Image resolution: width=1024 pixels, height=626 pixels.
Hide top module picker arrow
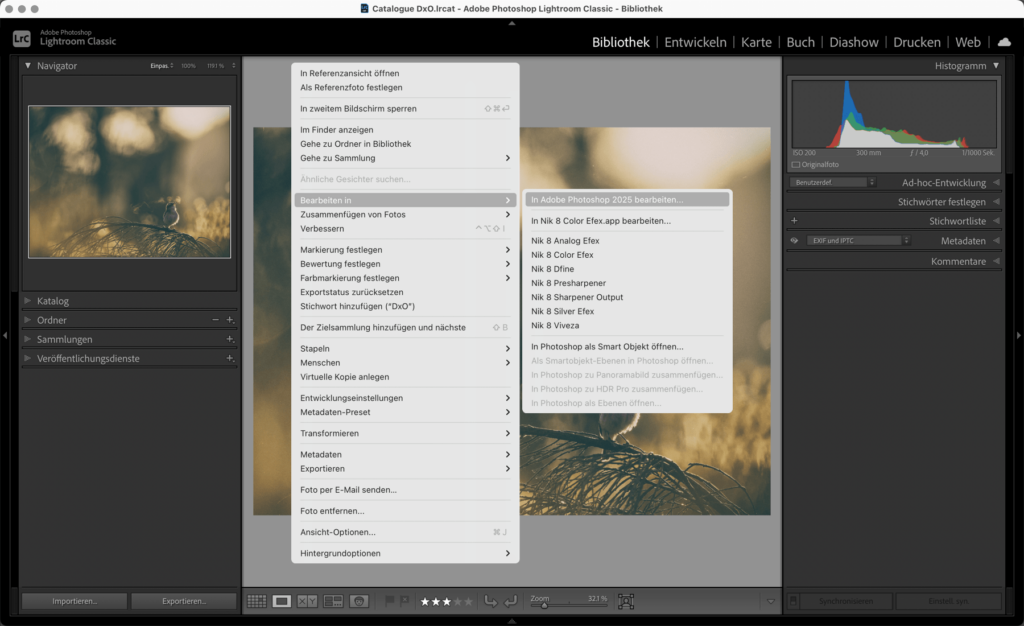(x=512, y=23)
